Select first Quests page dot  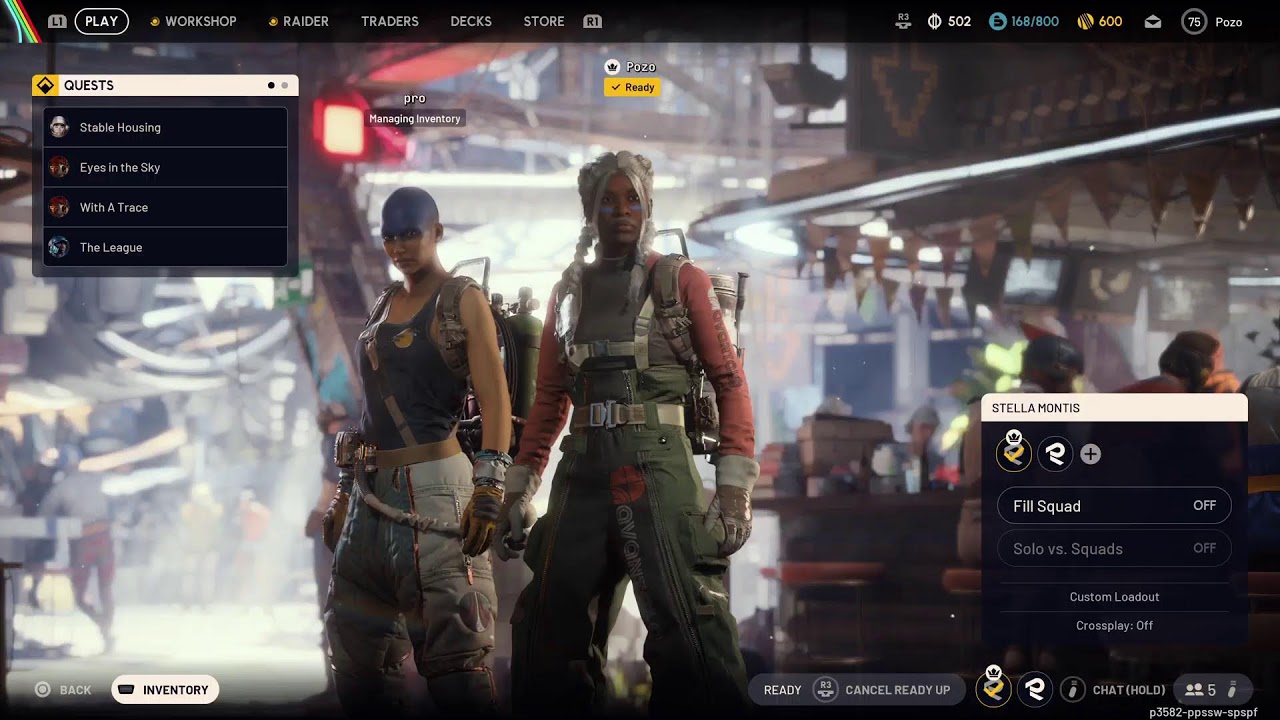click(271, 85)
